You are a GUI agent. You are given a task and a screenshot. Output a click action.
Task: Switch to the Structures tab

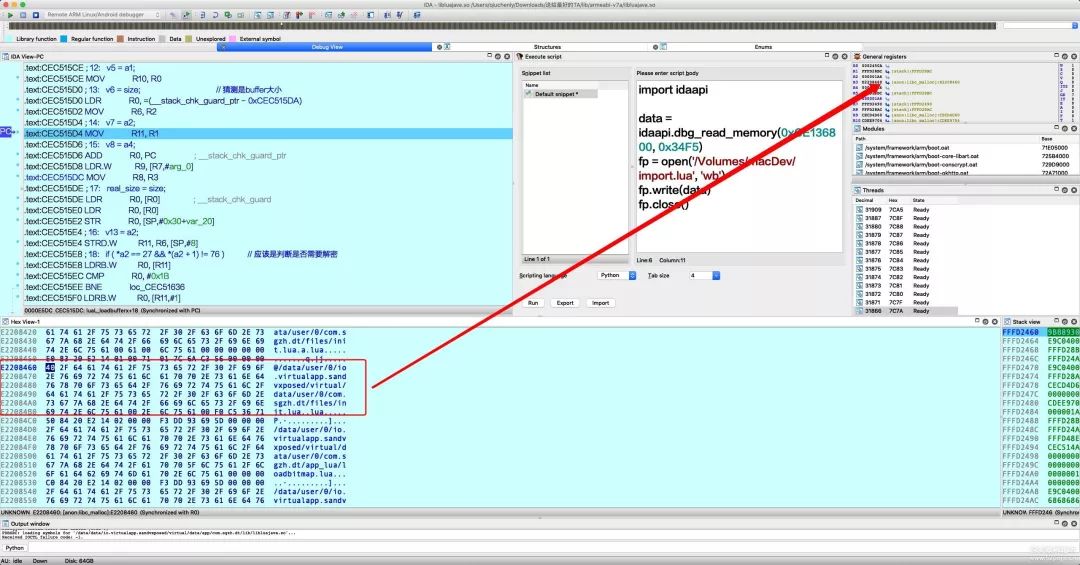pyautogui.click(x=547, y=47)
